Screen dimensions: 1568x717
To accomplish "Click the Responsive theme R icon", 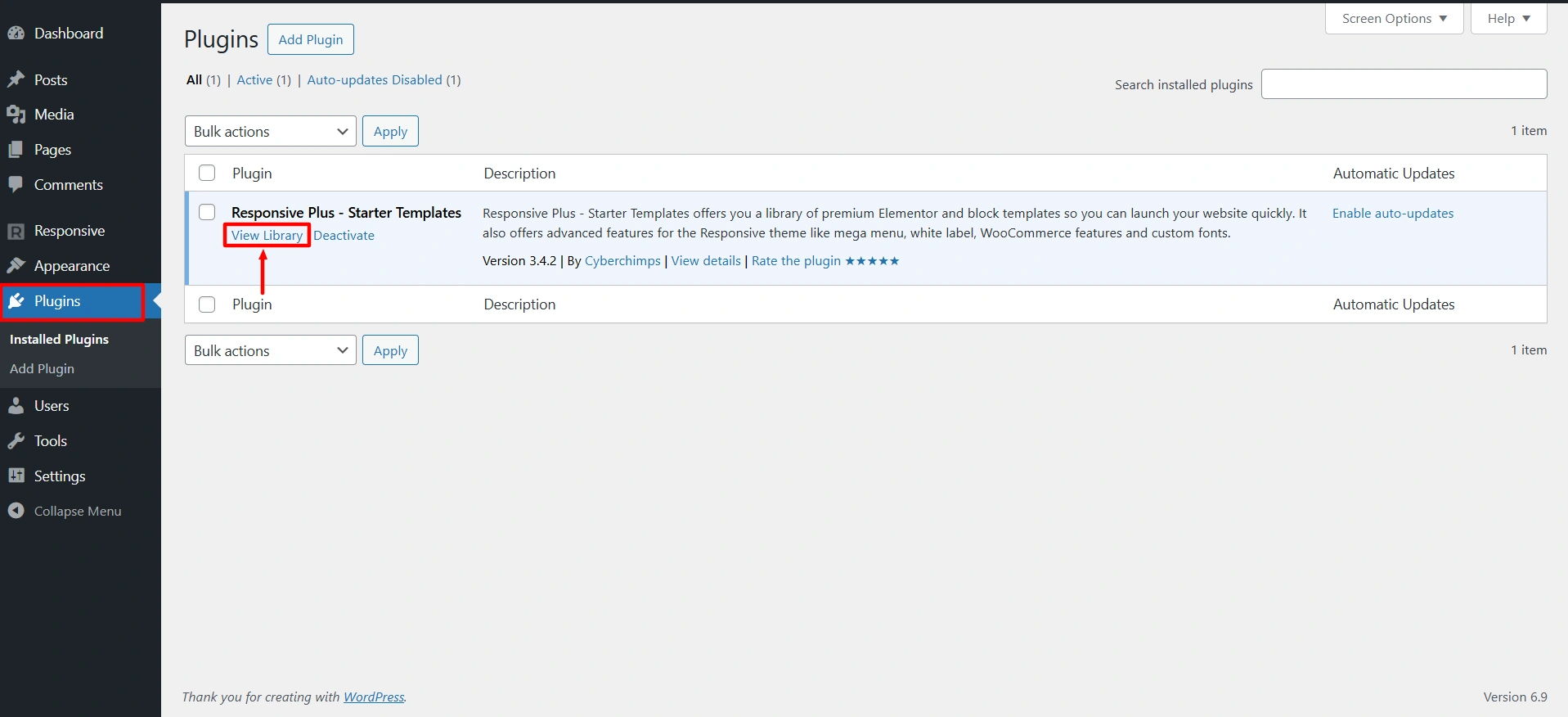I will click(x=16, y=231).
